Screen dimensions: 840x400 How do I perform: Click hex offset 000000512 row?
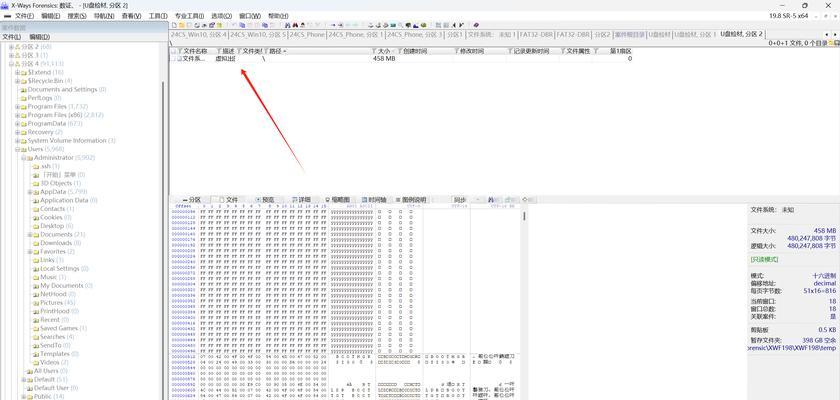[184, 357]
